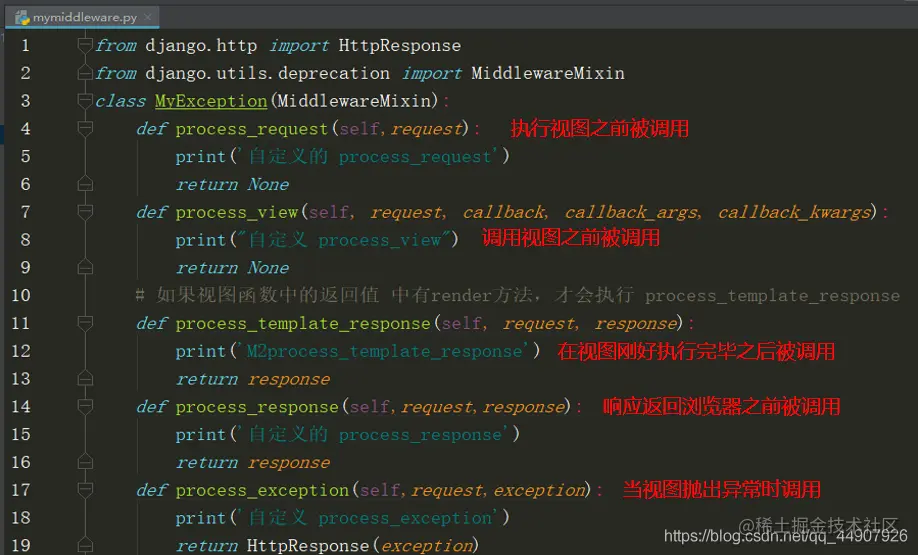Fold the process_request method on line 4
This screenshot has height=555, width=918.
point(85,128)
